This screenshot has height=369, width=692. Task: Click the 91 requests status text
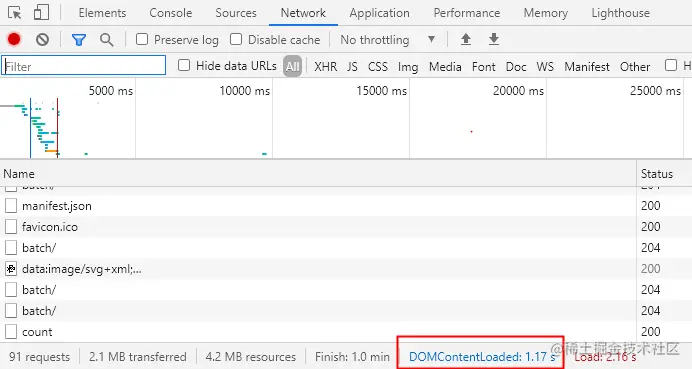40,357
